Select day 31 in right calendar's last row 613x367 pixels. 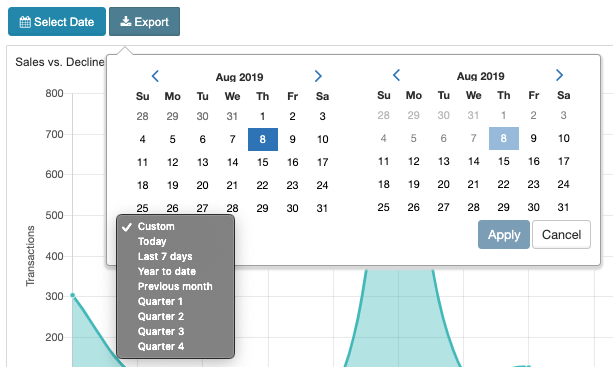point(564,207)
